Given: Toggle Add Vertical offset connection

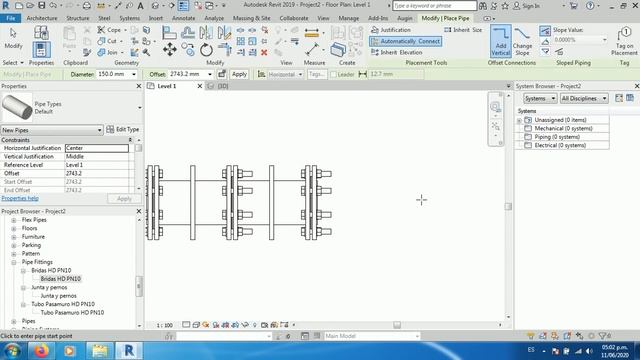Looking at the screenshot, I should point(500,41).
